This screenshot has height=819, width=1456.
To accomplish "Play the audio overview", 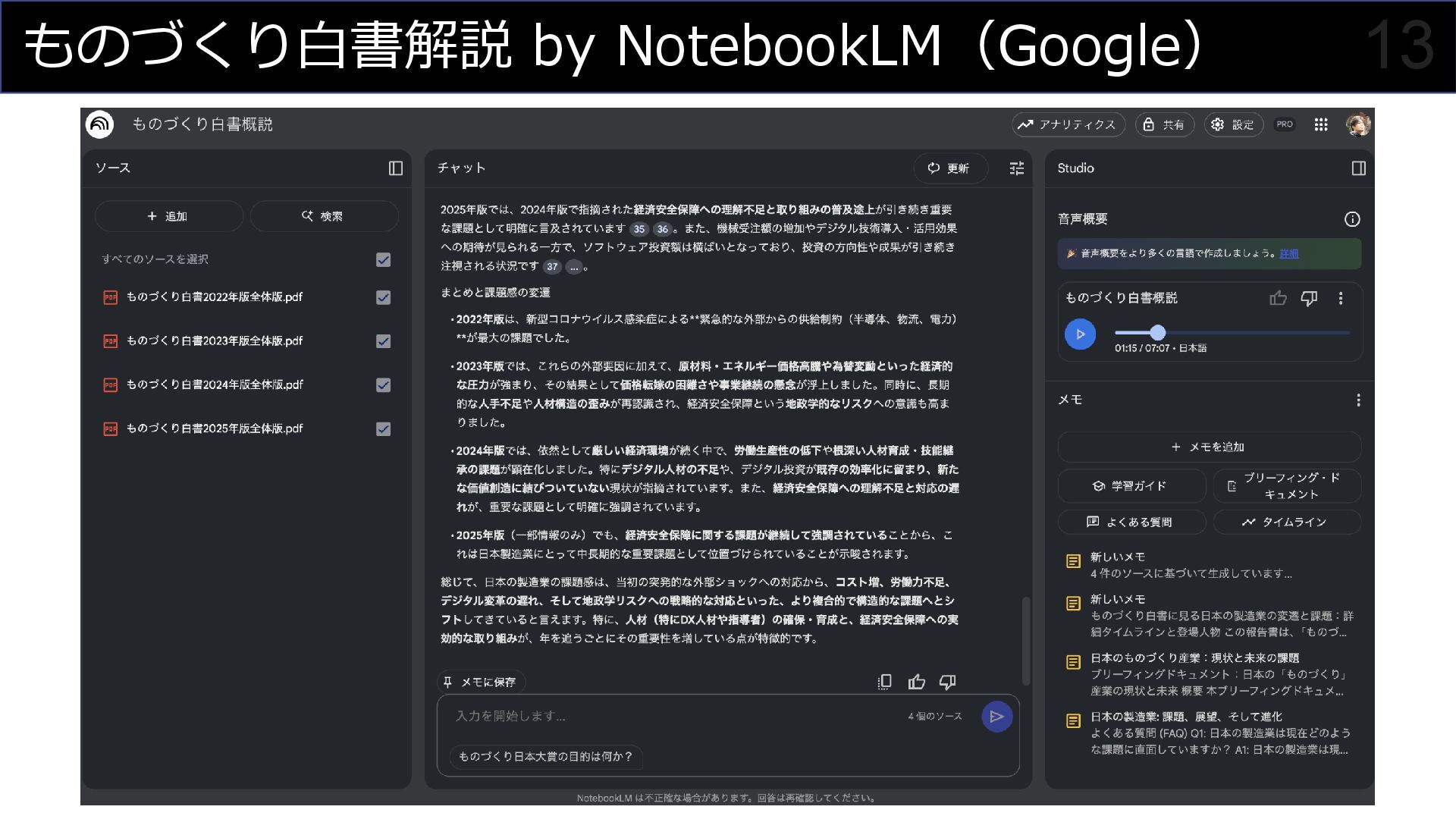I will pyautogui.click(x=1080, y=334).
